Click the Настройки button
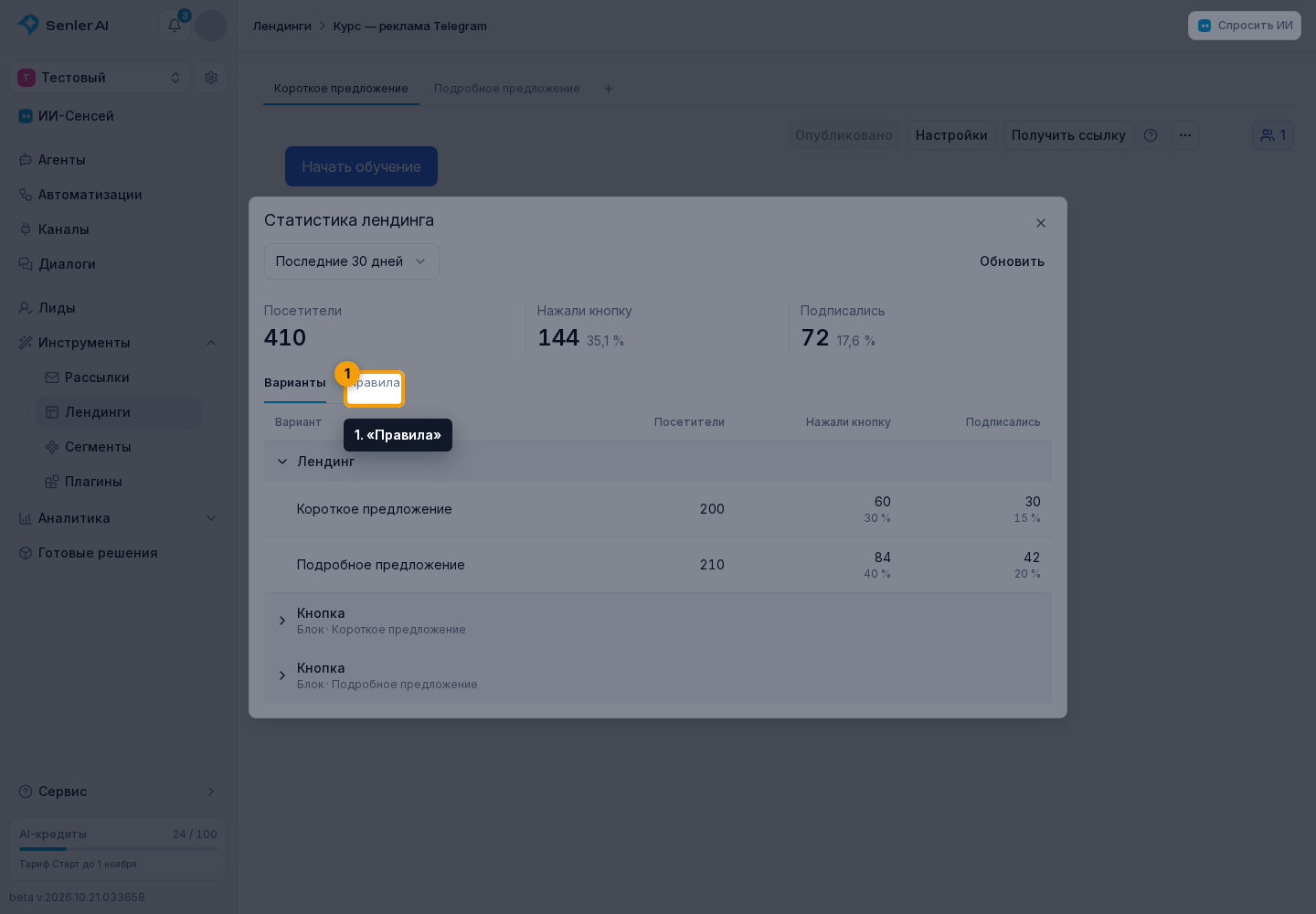The height and width of the screenshot is (914, 1316). click(x=951, y=135)
